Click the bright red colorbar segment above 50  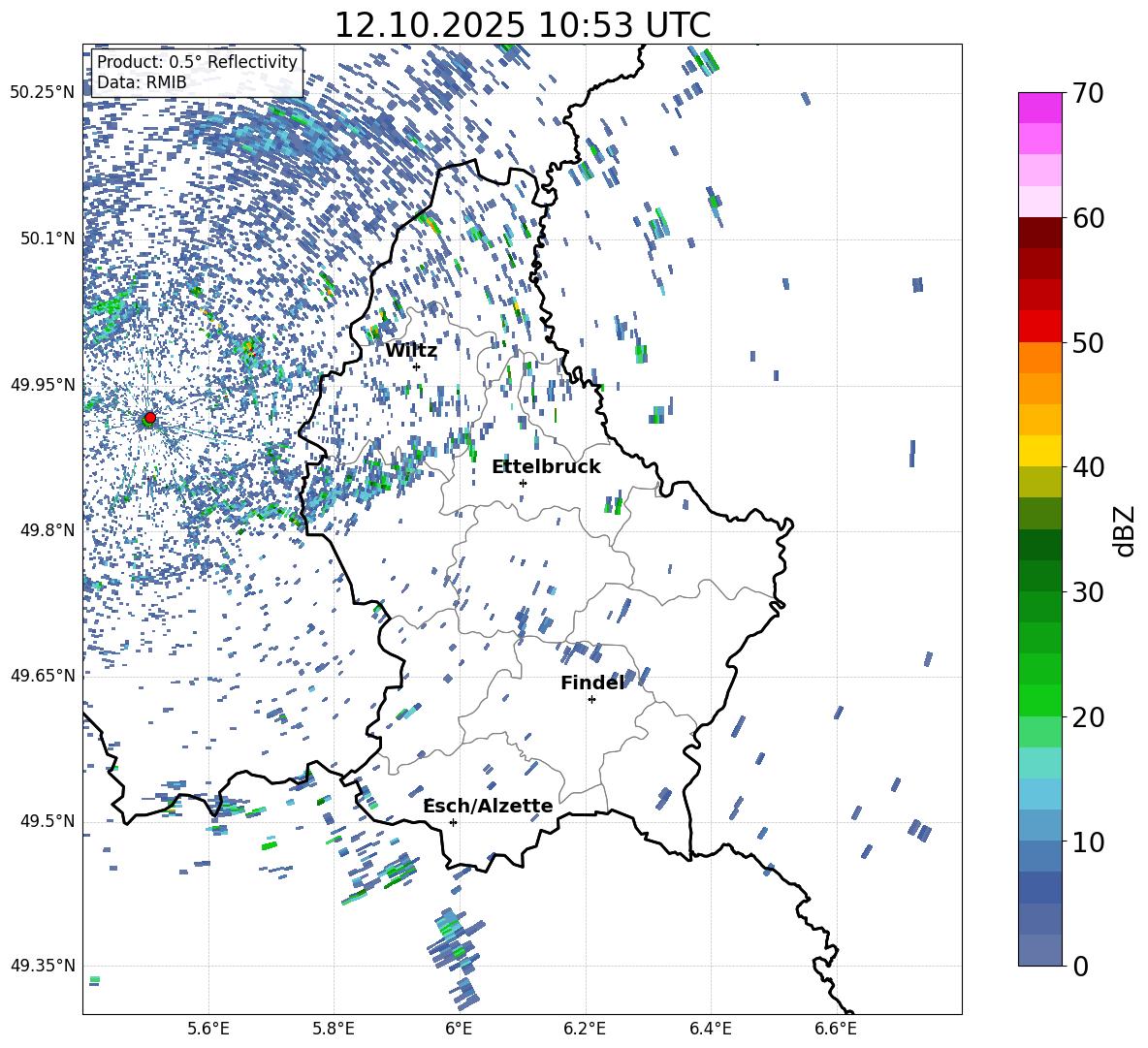click(1040, 327)
